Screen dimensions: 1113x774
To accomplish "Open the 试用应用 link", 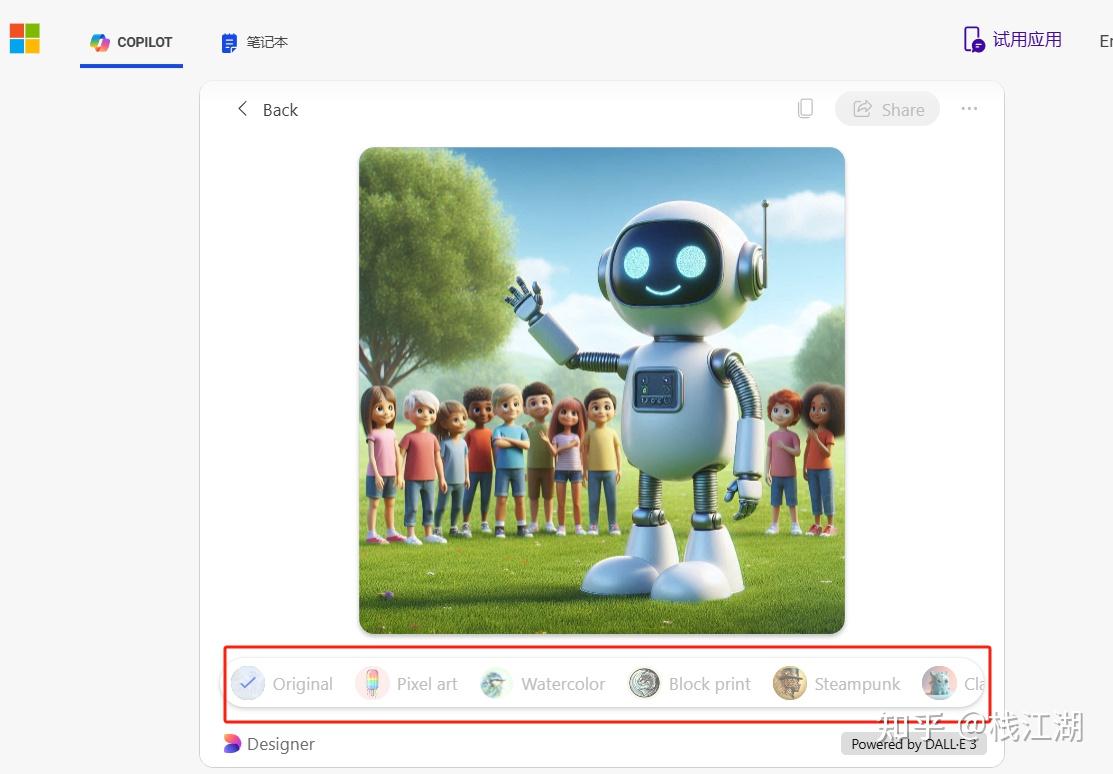I will (1012, 40).
